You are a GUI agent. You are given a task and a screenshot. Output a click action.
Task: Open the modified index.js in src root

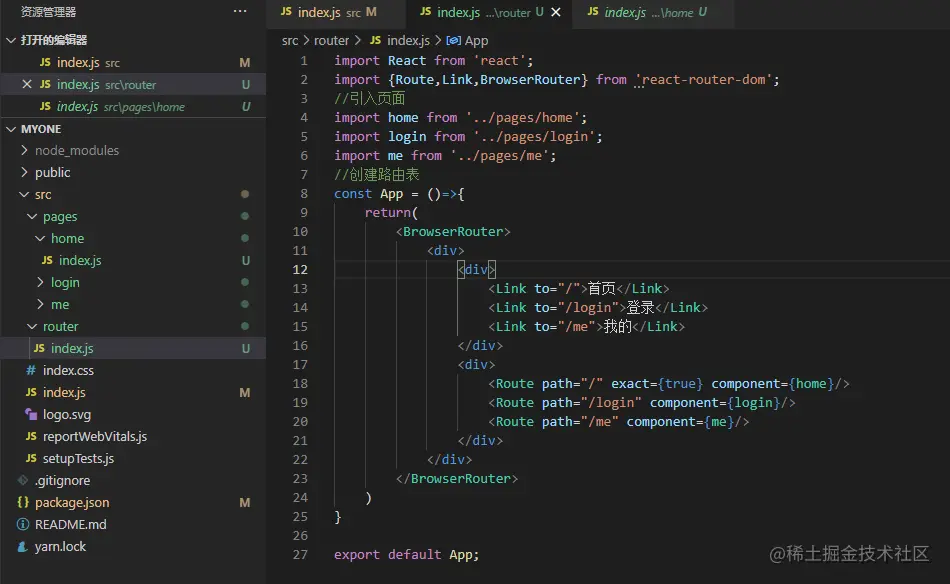[x=133, y=393]
